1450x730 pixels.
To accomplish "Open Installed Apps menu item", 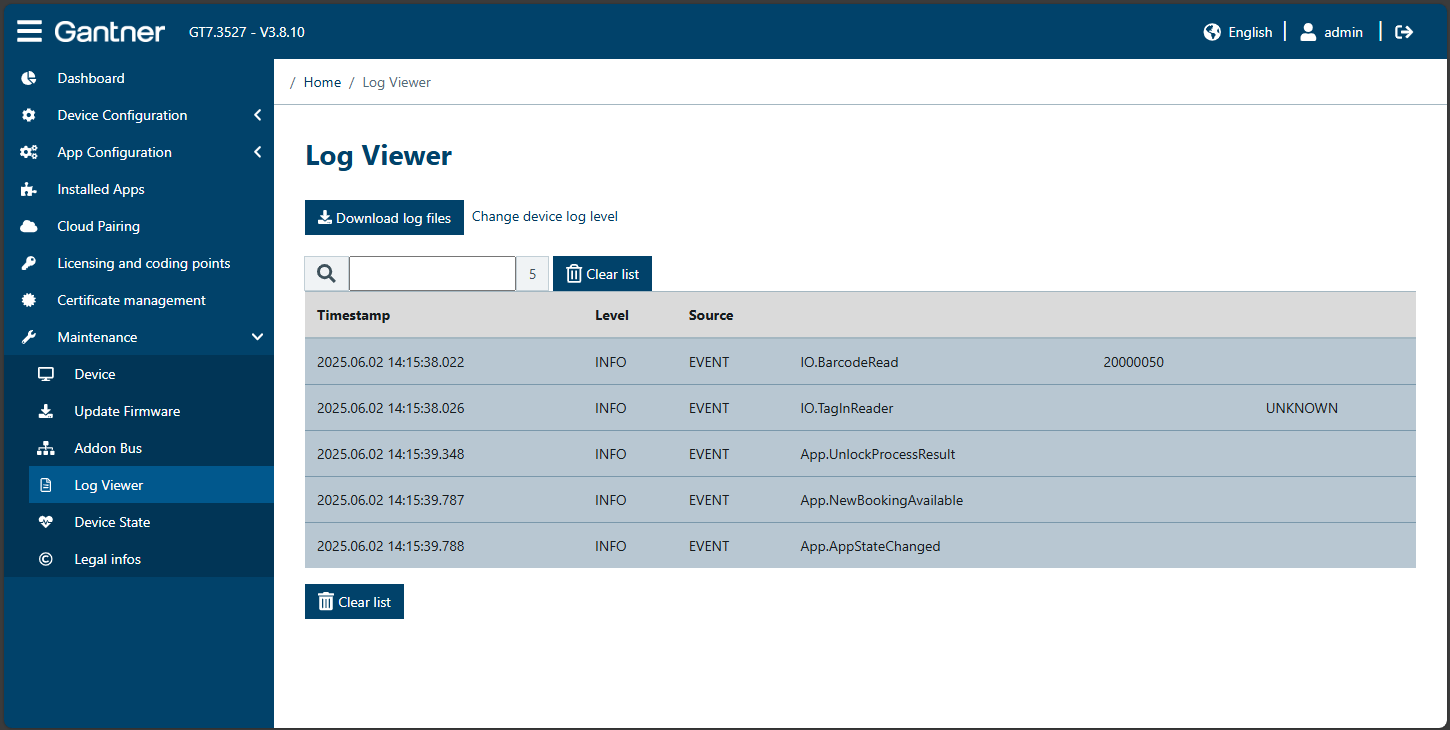I will click(101, 189).
